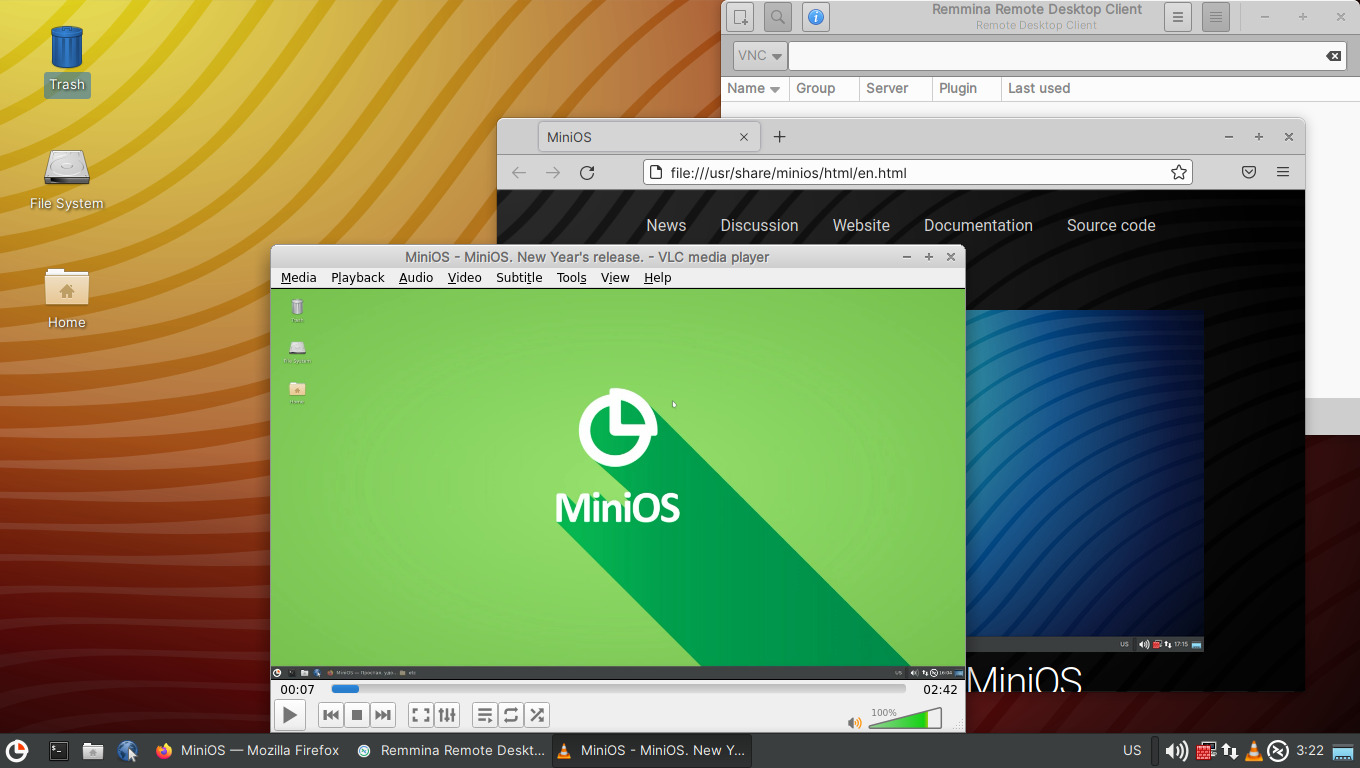Open the Tools menu in VLC
1360x768 pixels.
[571, 278]
